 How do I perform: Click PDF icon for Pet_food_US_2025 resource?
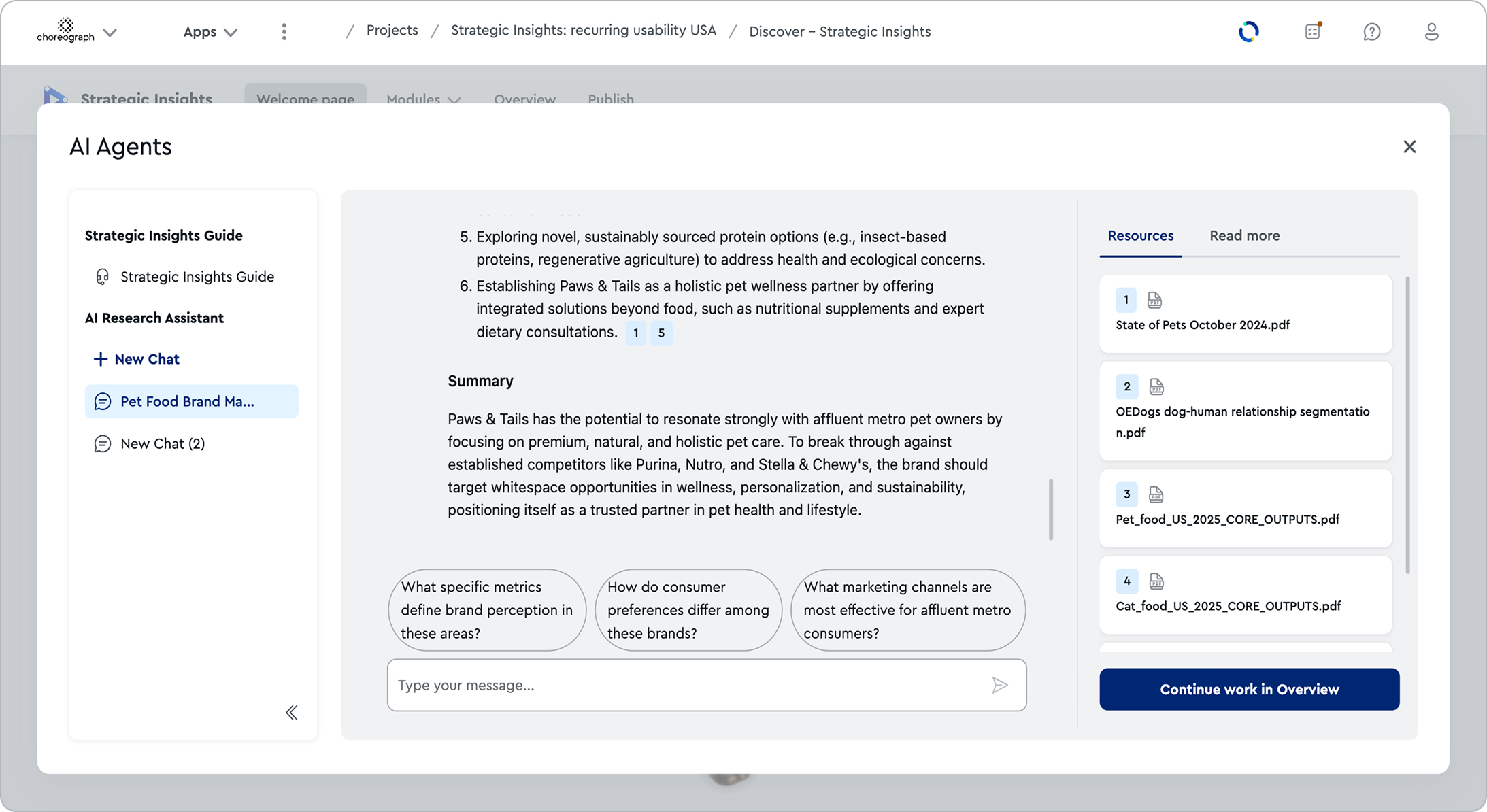pos(1156,494)
